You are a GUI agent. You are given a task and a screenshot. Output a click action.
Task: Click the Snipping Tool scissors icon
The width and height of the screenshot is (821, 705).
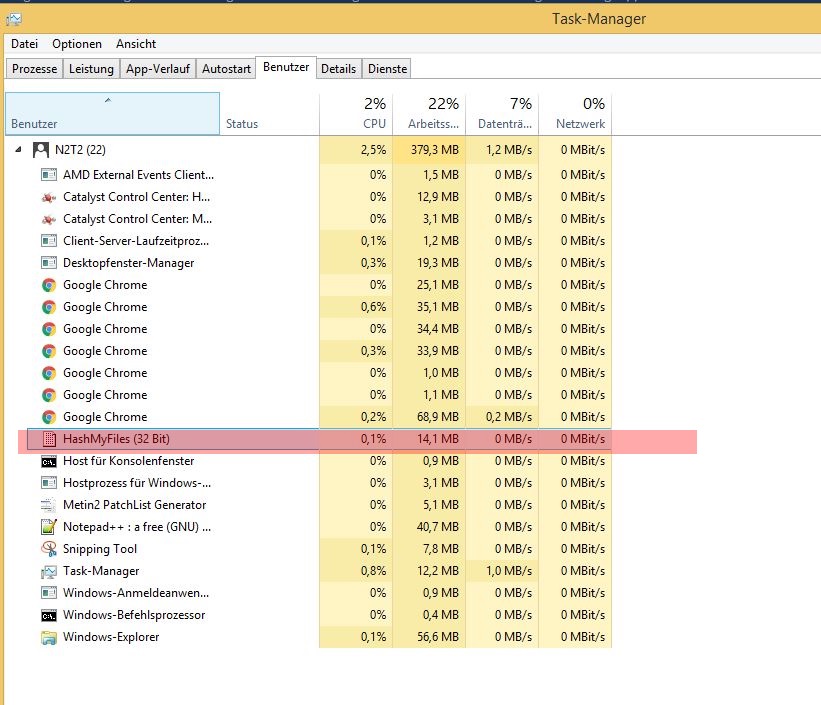click(x=49, y=548)
